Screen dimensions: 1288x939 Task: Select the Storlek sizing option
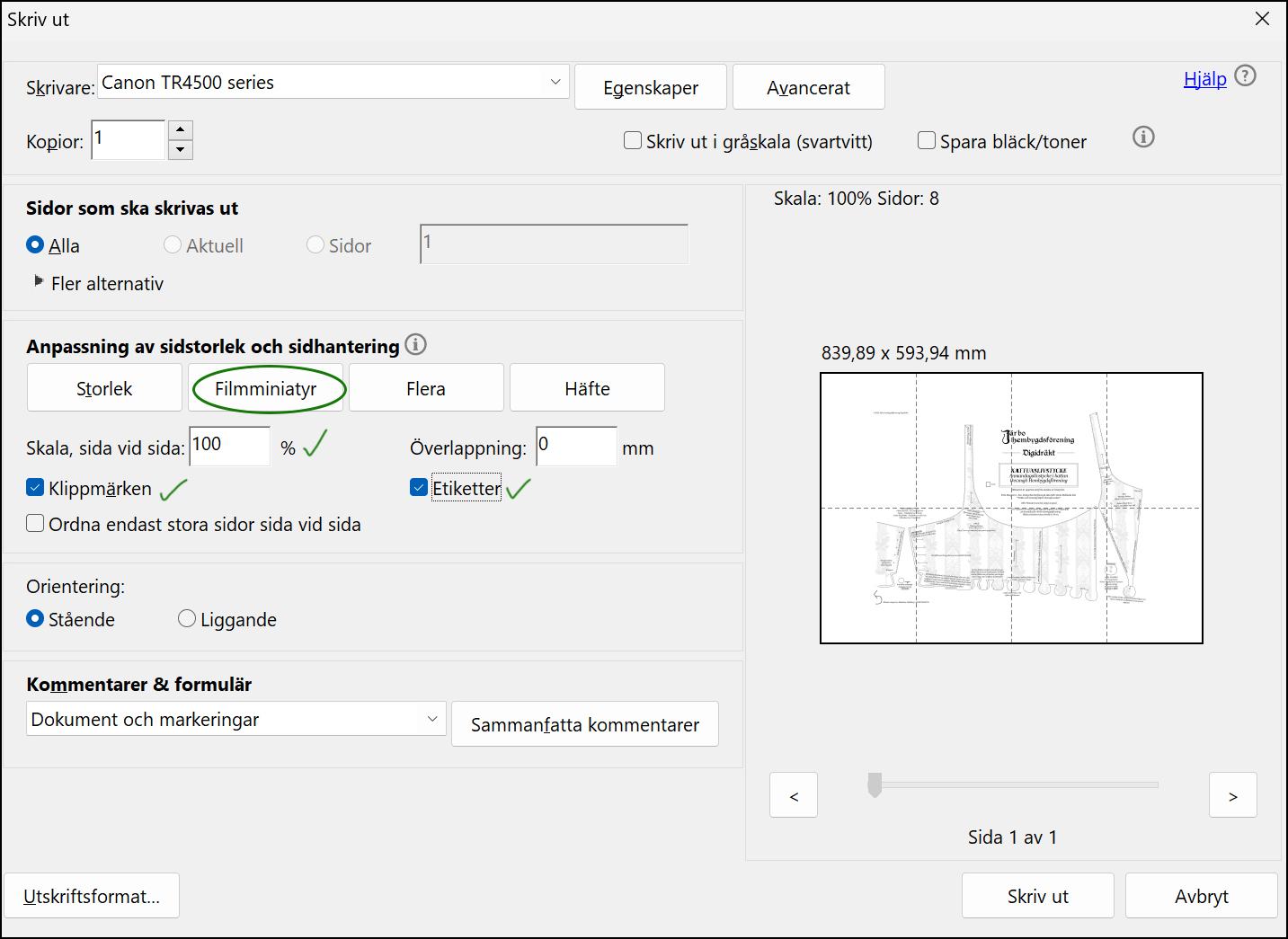click(104, 388)
